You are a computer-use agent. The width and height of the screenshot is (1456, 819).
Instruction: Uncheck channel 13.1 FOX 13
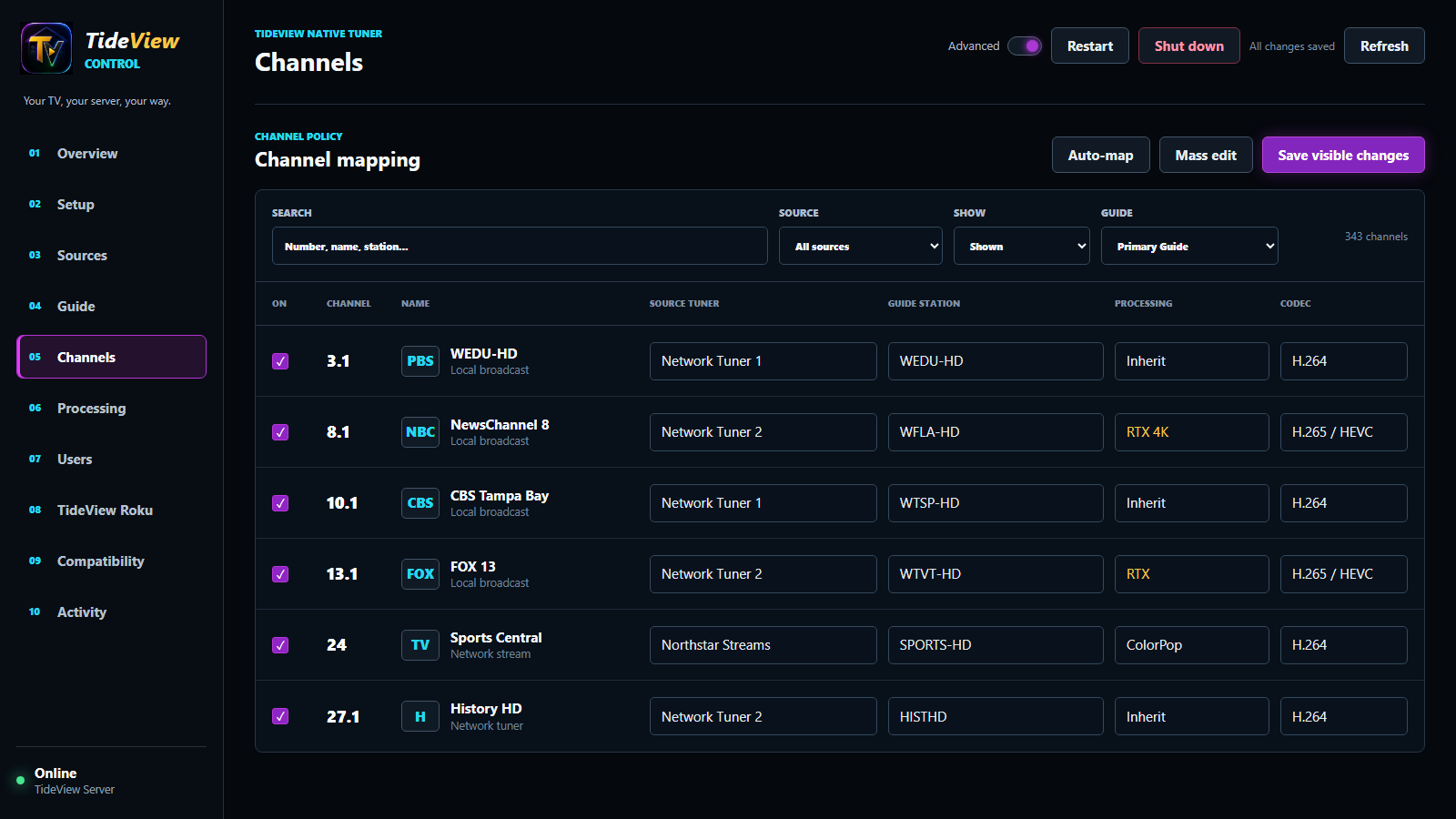coord(280,574)
